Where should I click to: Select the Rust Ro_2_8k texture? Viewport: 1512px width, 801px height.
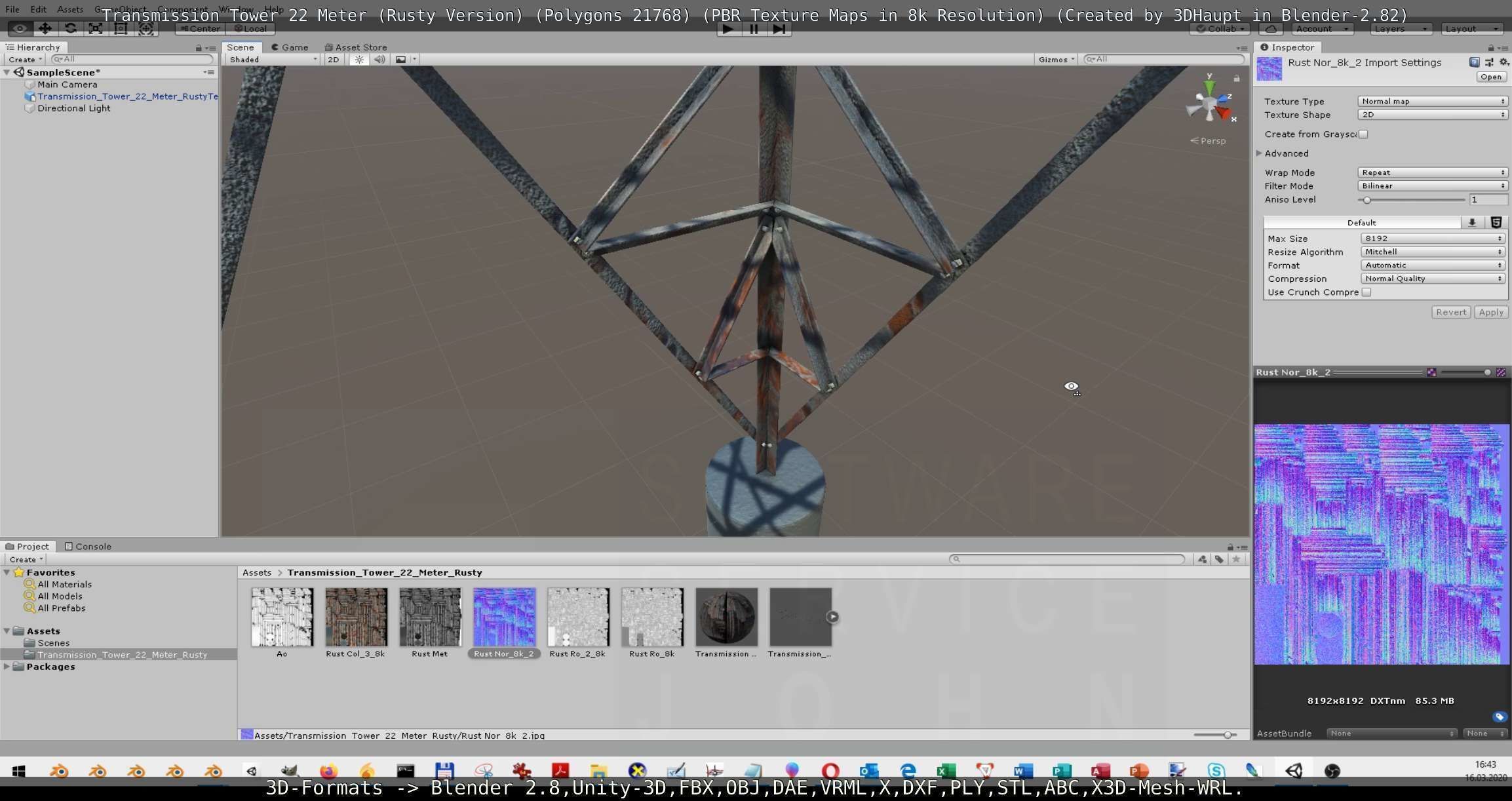tap(578, 617)
